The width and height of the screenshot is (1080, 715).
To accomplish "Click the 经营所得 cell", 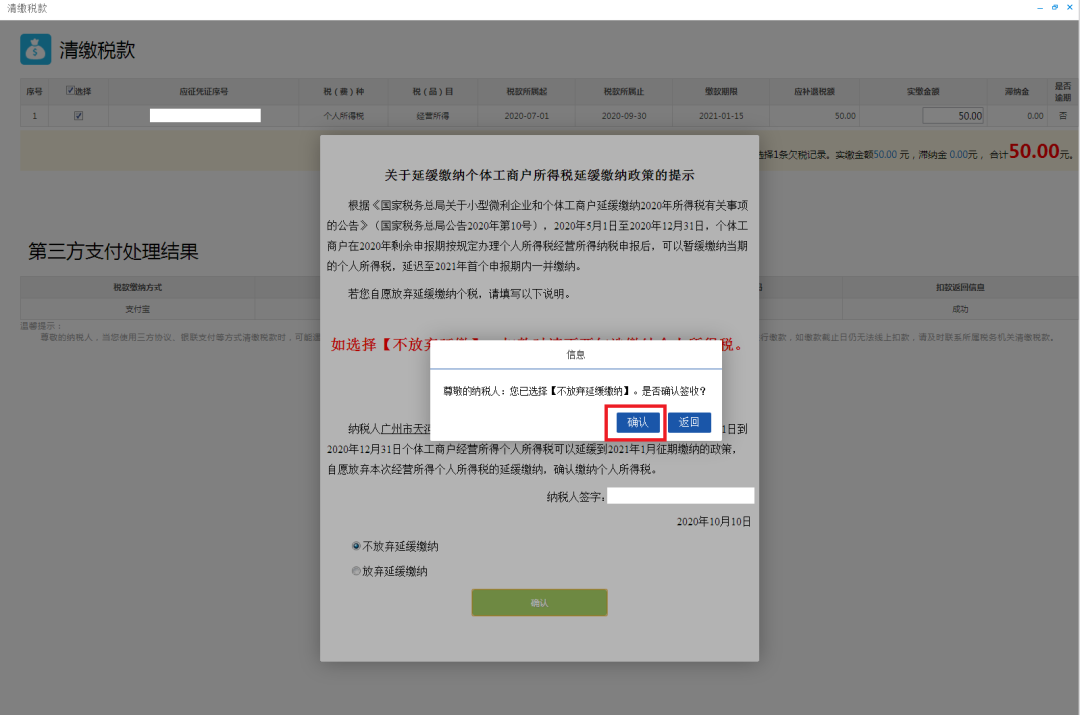I will click(433, 116).
